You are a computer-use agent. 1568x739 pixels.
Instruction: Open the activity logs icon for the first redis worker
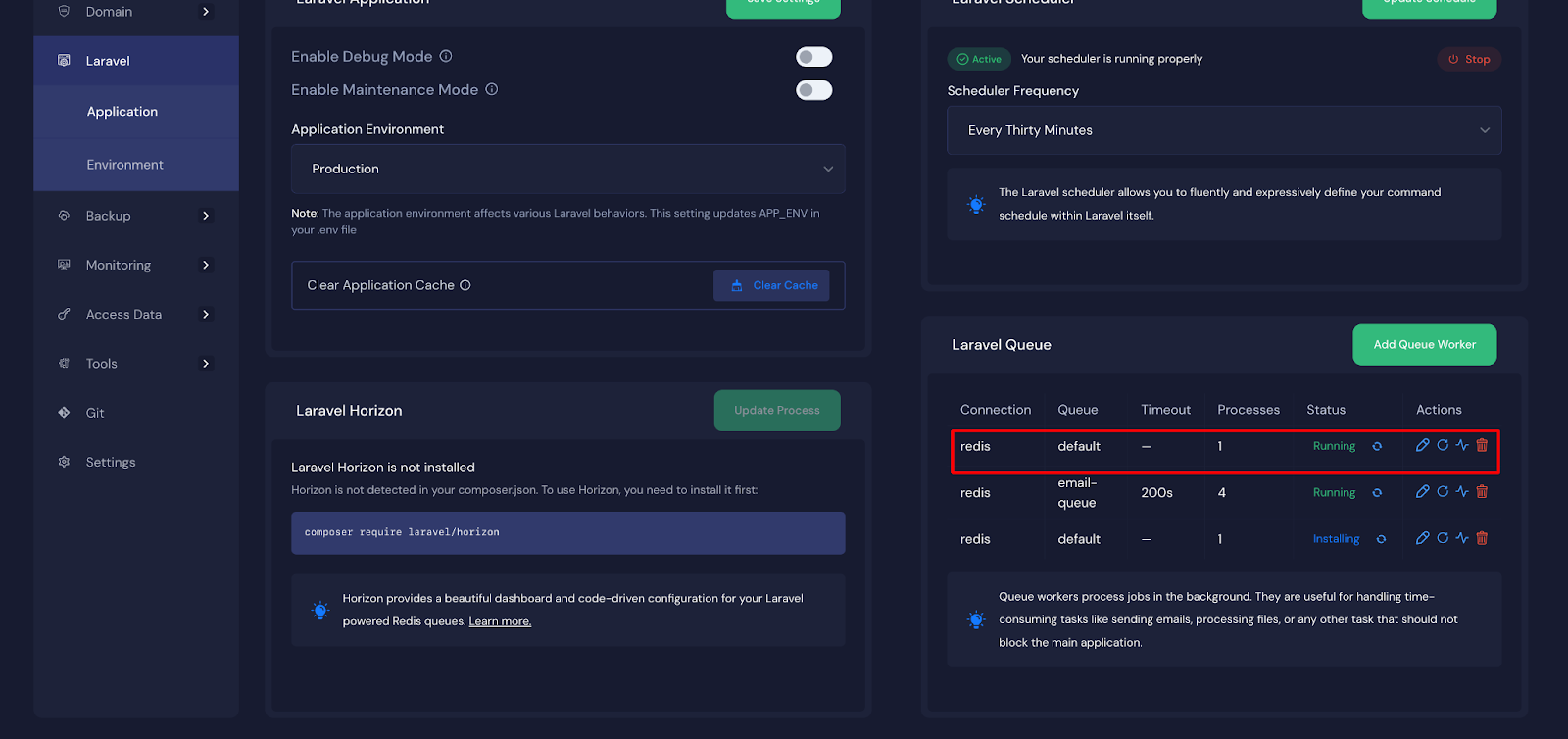pyautogui.click(x=1462, y=445)
